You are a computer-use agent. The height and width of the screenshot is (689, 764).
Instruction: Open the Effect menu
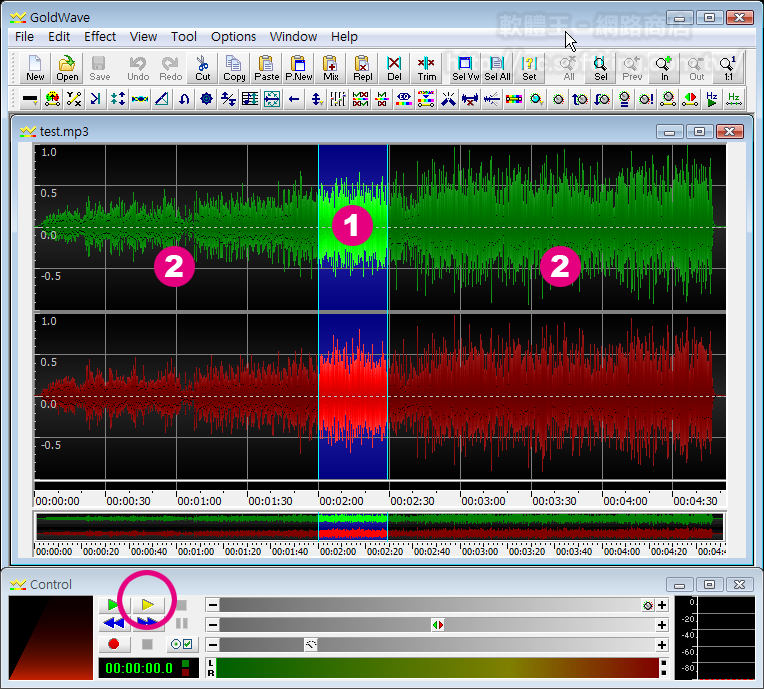pyautogui.click(x=100, y=36)
